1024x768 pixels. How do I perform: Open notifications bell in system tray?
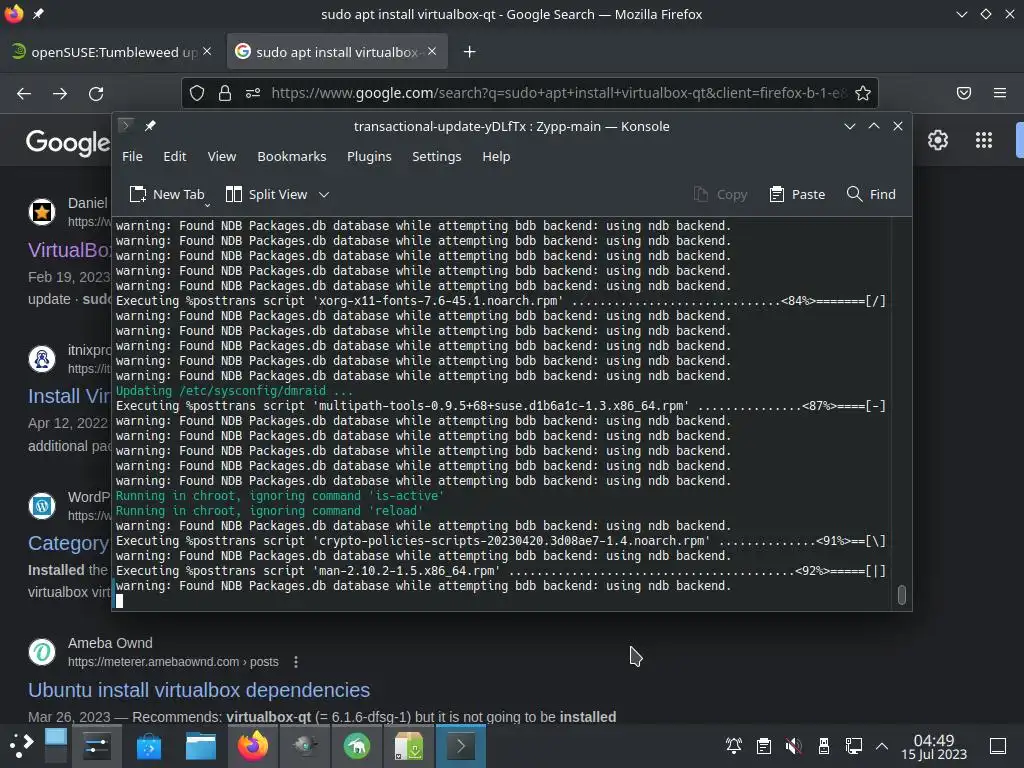pos(733,745)
